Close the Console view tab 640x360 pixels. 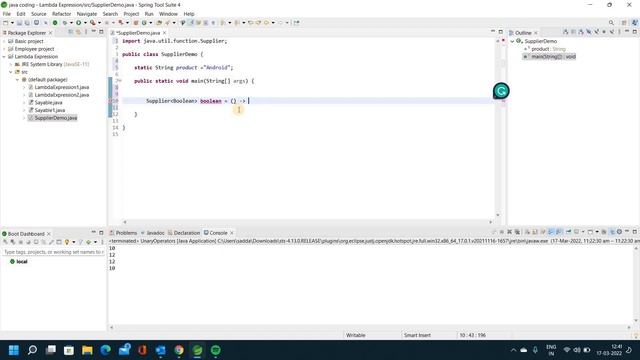coord(232,233)
